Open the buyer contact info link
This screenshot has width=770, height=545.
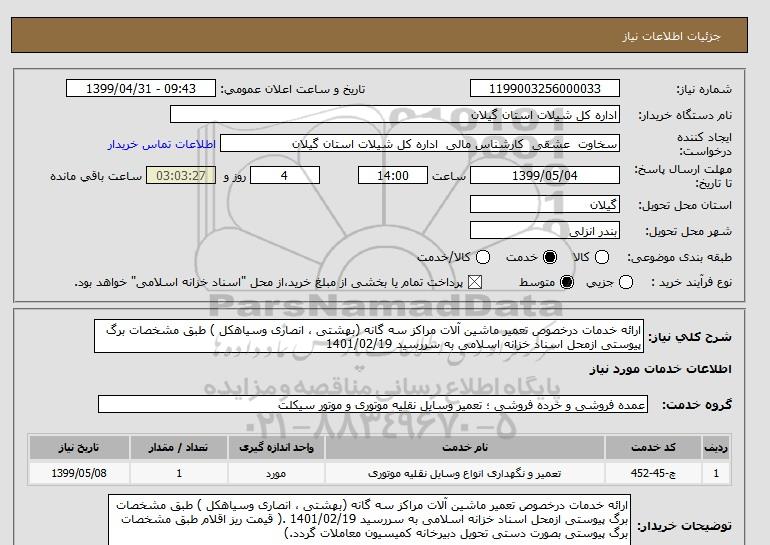point(162,145)
